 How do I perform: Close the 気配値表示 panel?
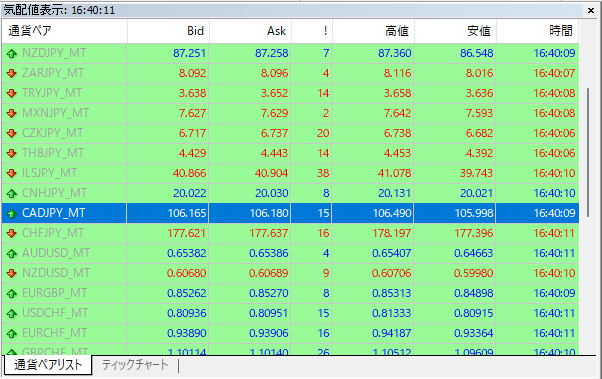click(591, 10)
